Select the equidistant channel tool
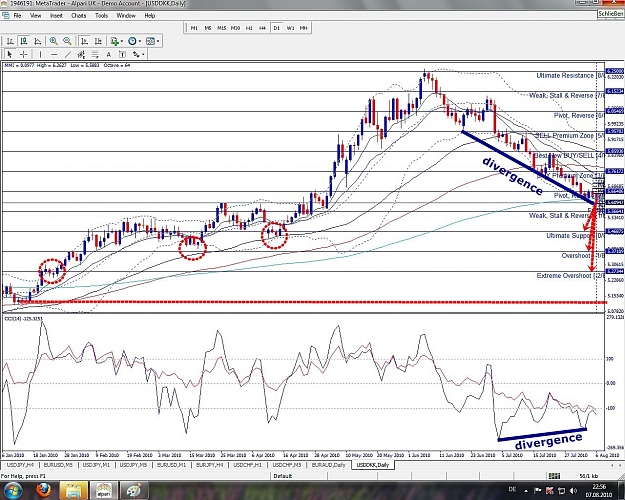625x500 pixels. [81, 54]
